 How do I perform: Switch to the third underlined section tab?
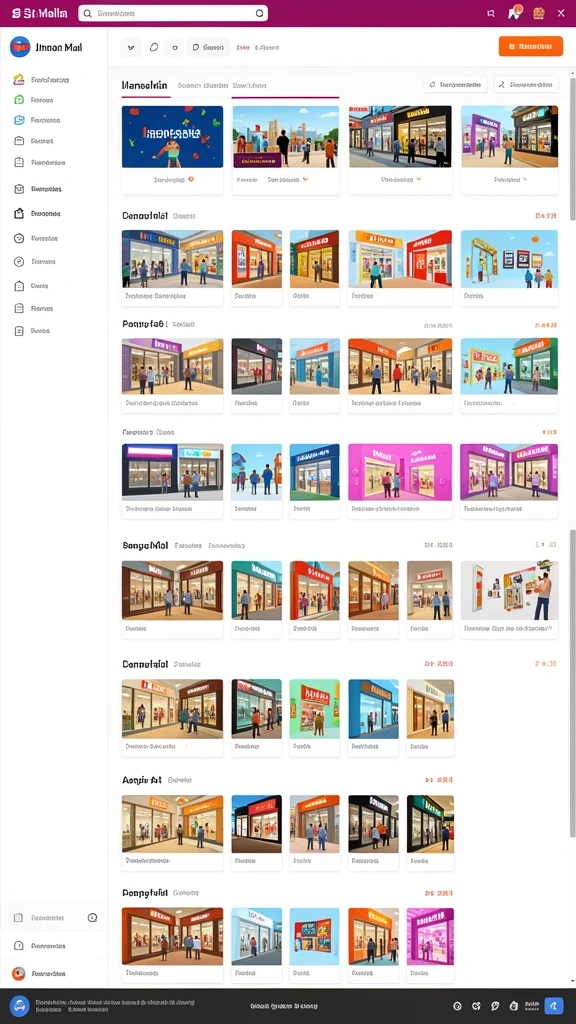[x=249, y=86]
